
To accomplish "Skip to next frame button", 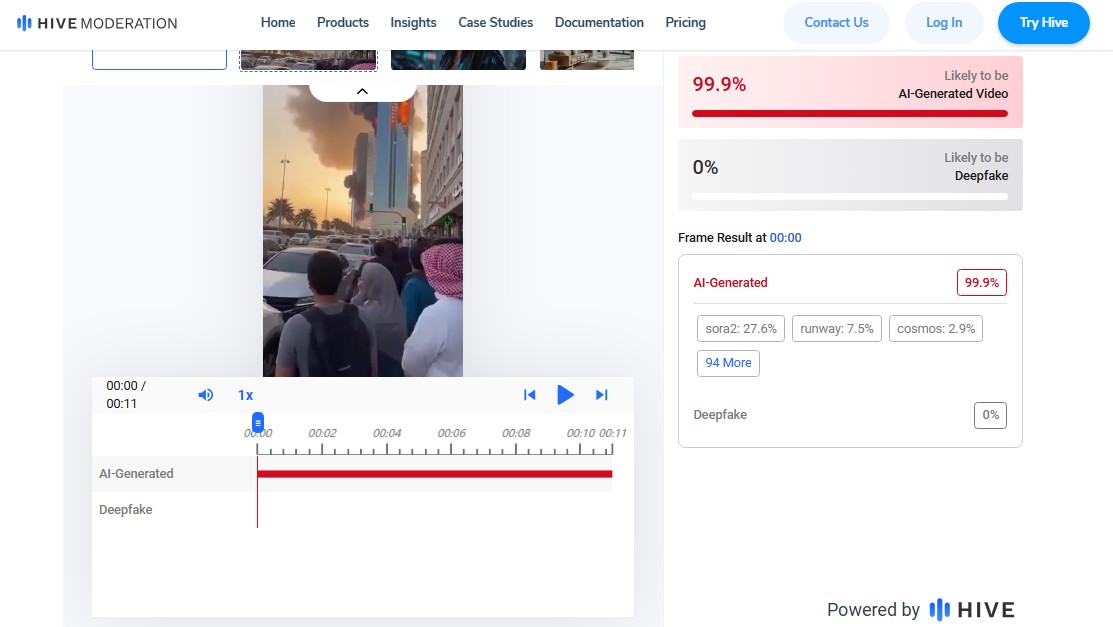I will (602, 395).
